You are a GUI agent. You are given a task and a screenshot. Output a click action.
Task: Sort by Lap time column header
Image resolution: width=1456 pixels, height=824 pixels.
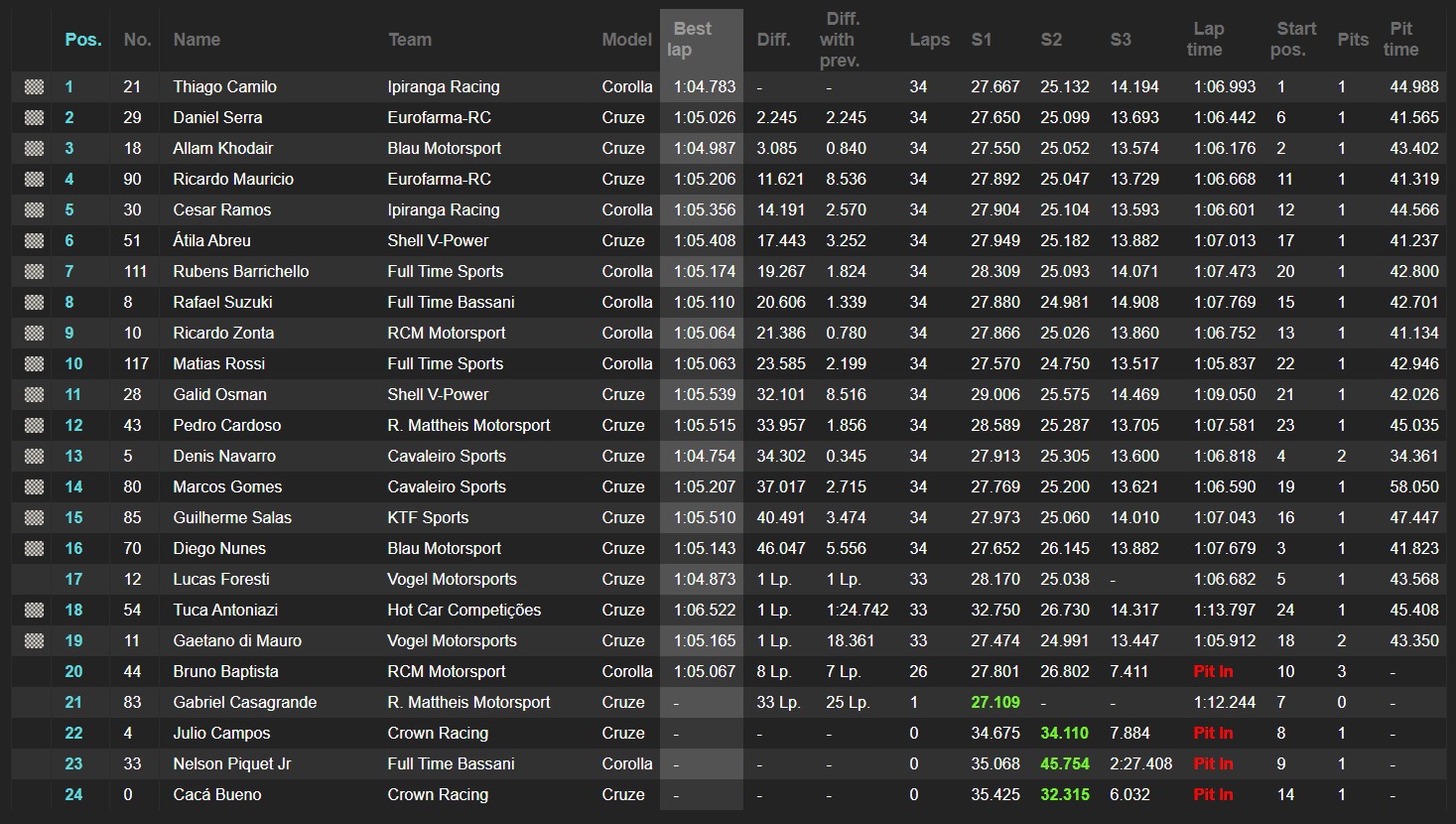[1206, 40]
